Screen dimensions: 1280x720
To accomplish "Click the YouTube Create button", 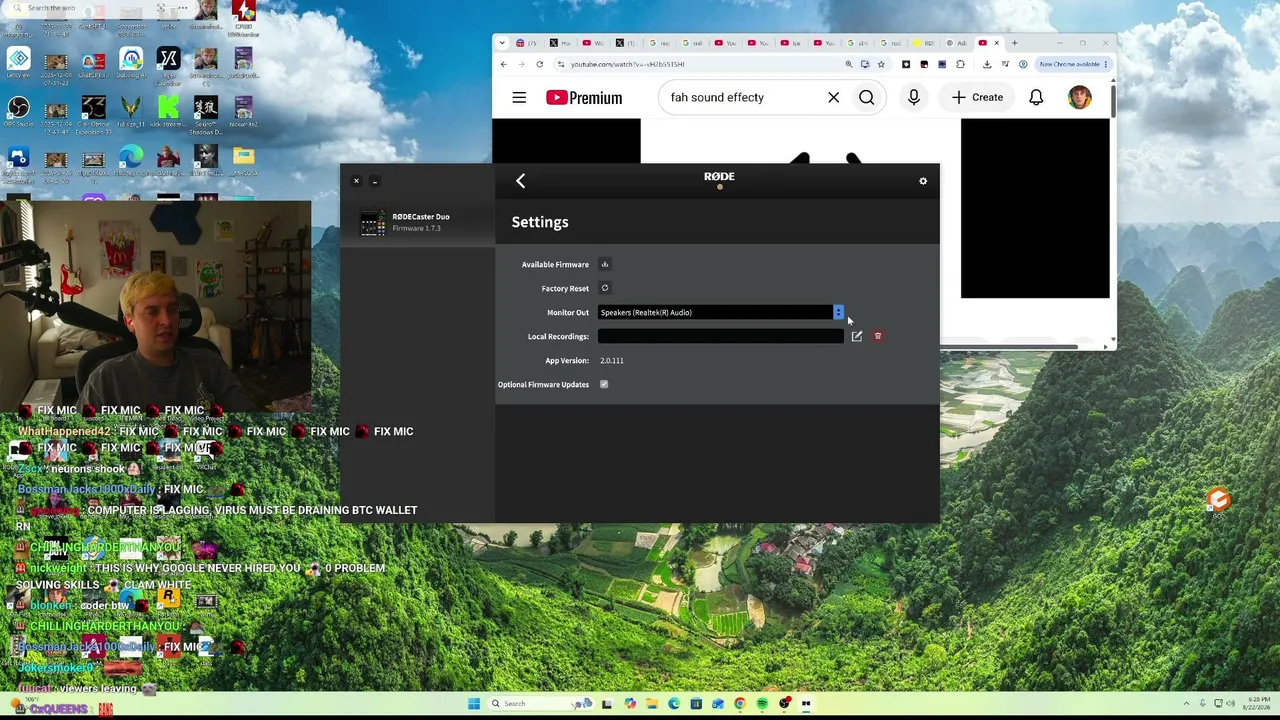I will click(x=977, y=97).
